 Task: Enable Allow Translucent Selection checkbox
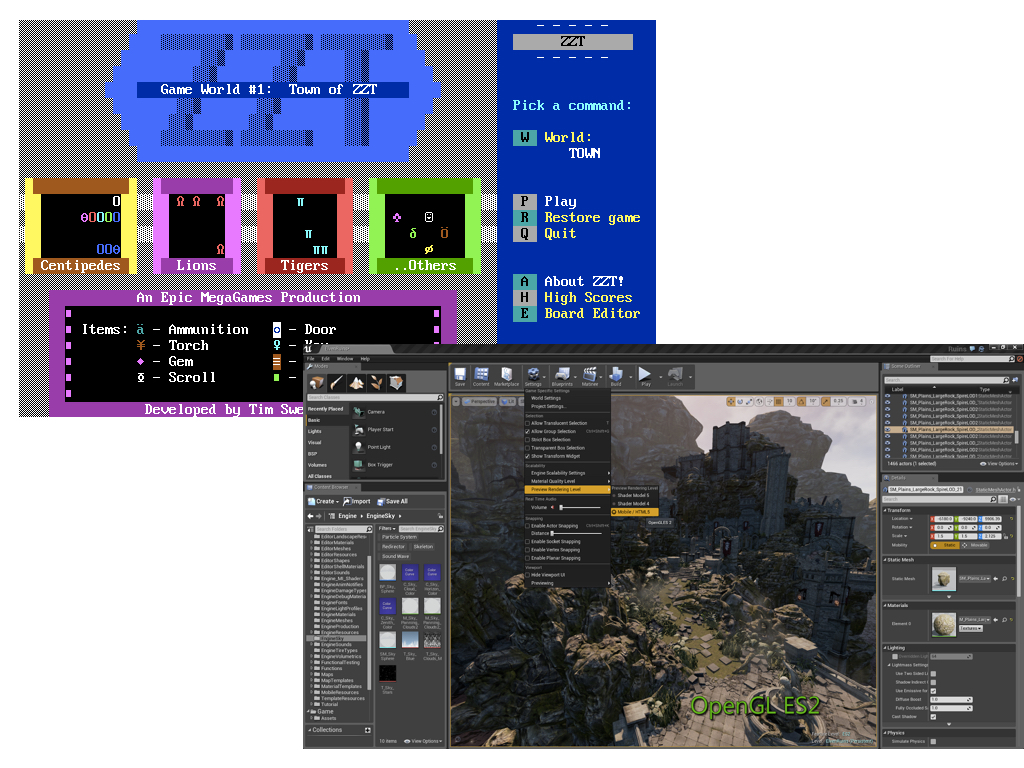click(x=528, y=423)
